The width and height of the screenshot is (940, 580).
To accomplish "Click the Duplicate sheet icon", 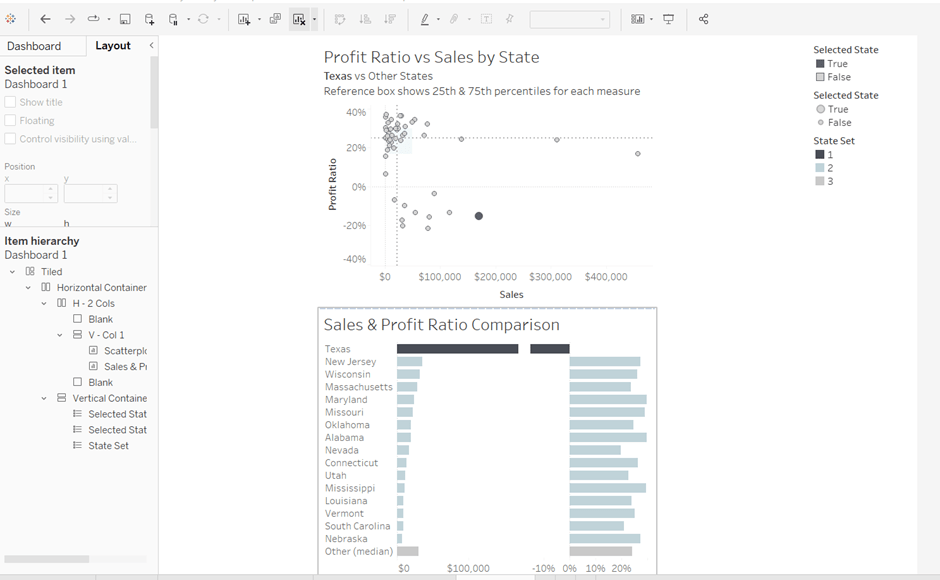I will point(275,19).
